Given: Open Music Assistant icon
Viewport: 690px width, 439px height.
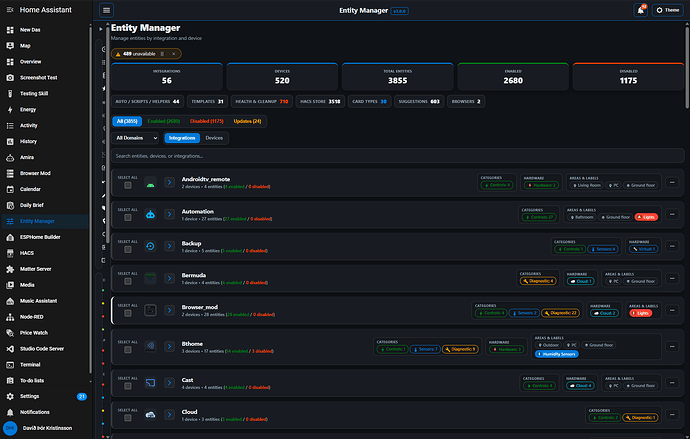Looking at the screenshot, I should [10, 301].
